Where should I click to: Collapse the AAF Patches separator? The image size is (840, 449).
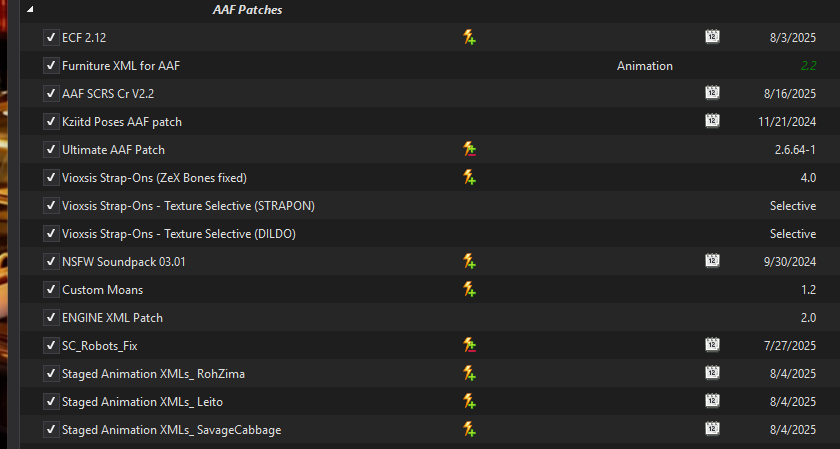30,9
